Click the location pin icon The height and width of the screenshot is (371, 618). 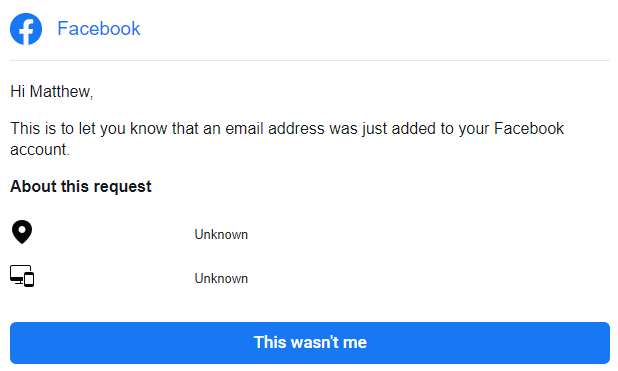tap(22, 232)
